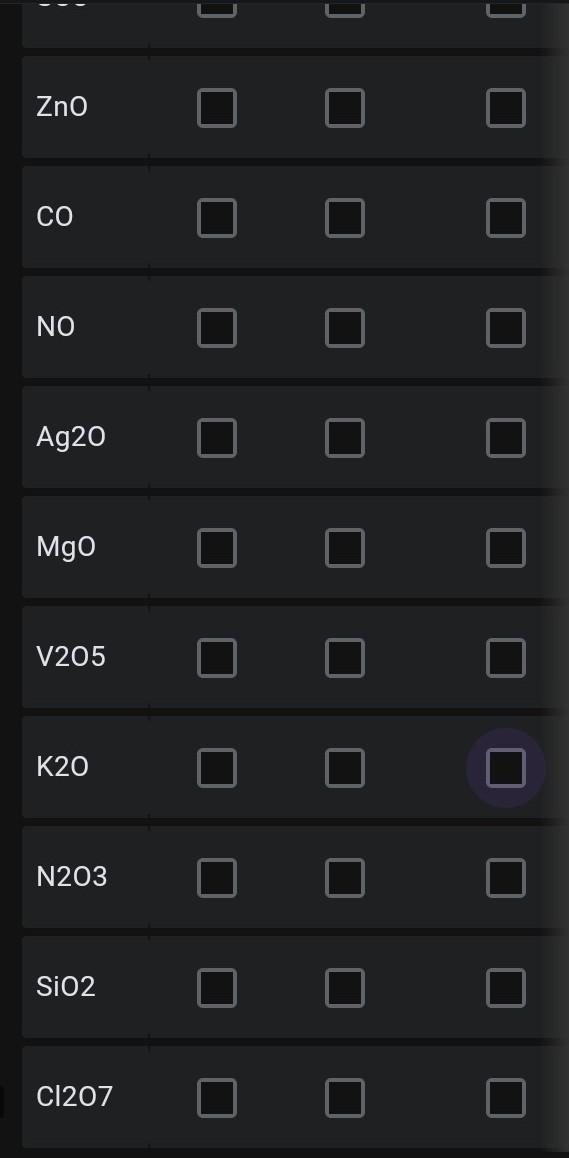
Task: Tick the middle checkbox for MgO
Action: (x=345, y=548)
